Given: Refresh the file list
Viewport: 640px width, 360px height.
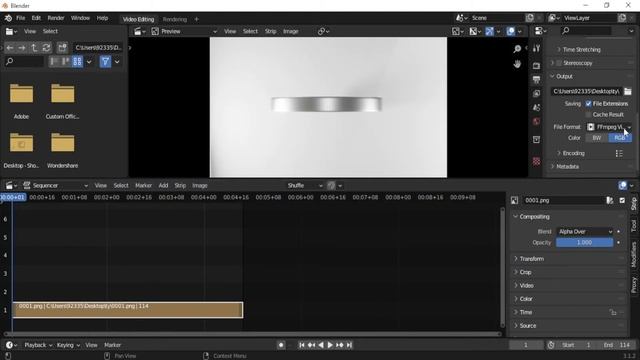Looking at the screenshot, I should 47,48.
